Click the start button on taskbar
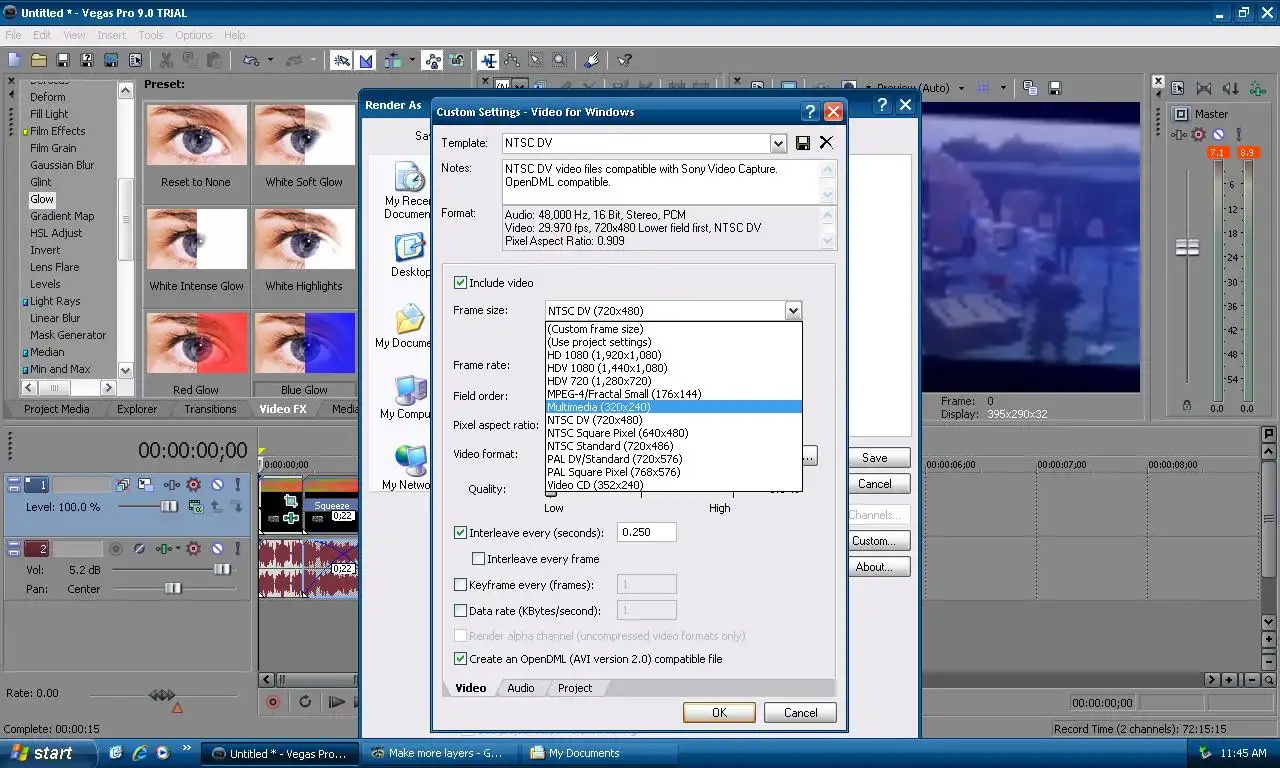 point(47,753)
